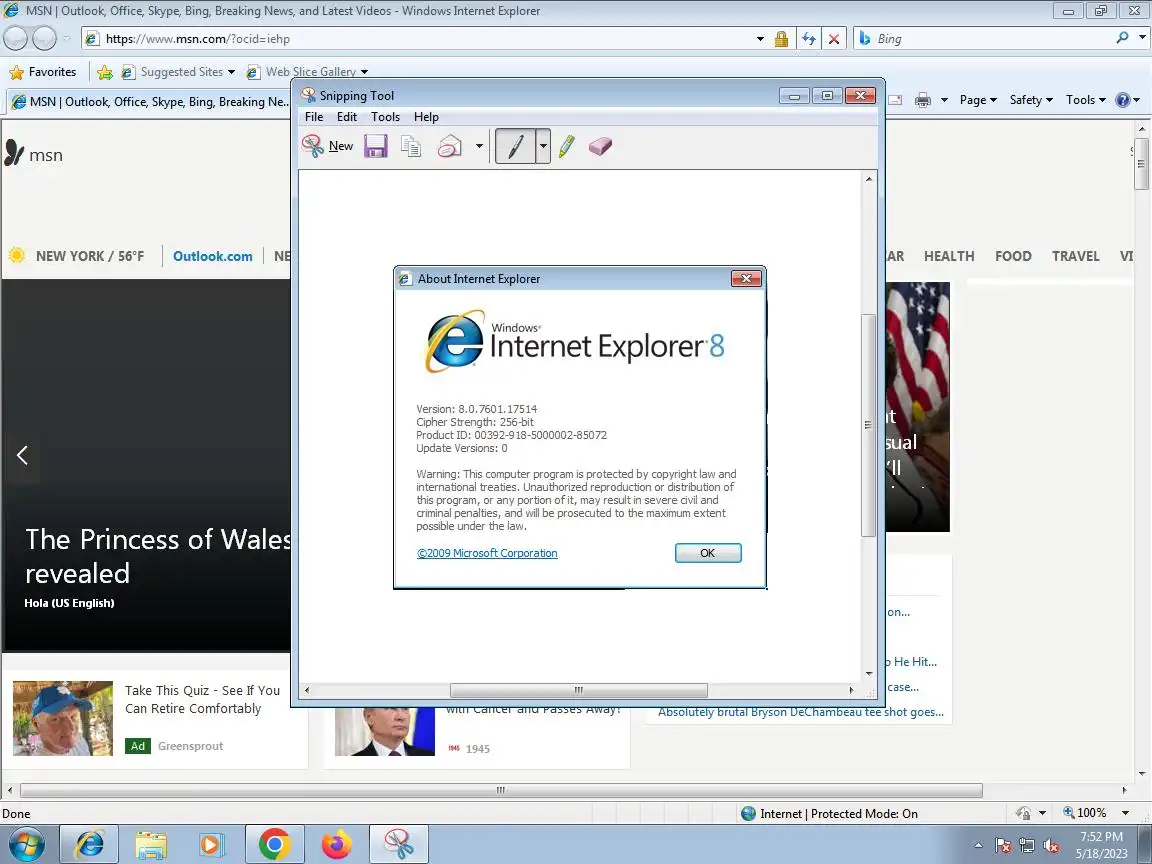Open pen options dropdown arrow
Screen dimensions: 1152x864
pyautogui.click(x=543, y=146)
